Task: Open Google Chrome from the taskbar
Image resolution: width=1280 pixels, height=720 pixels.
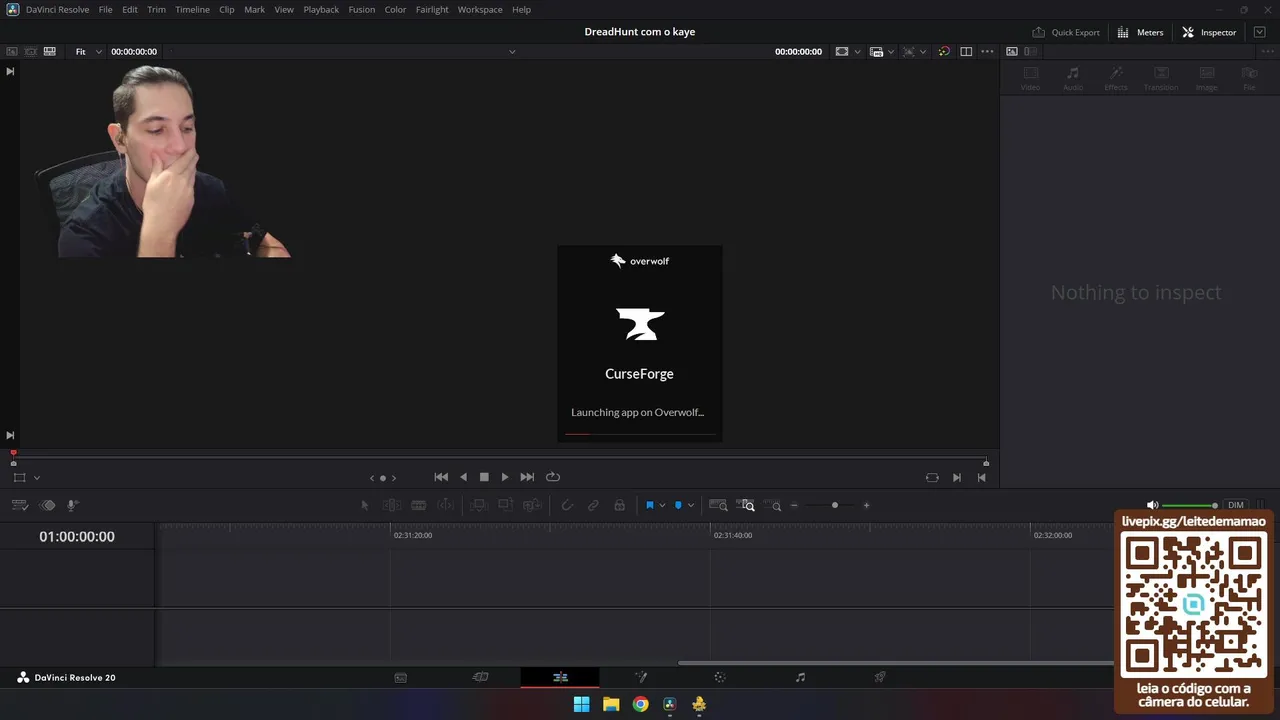Action: [x=640, y=704]
